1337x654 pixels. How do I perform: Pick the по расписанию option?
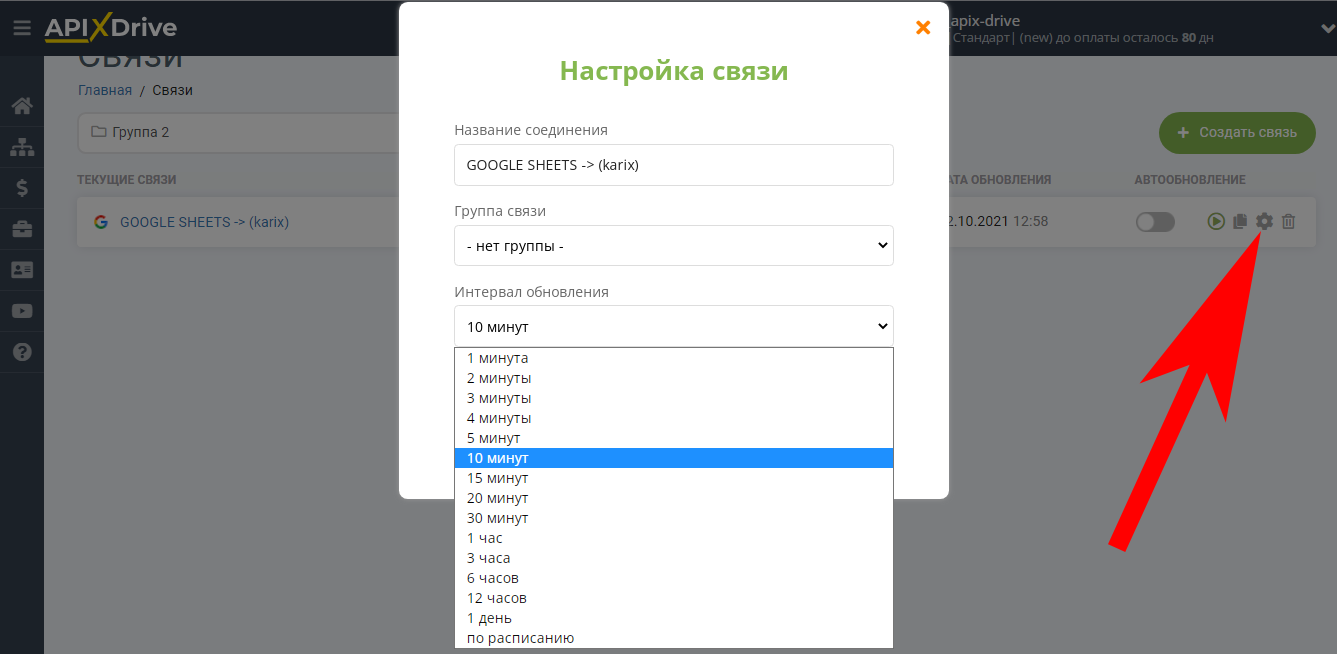point(673,638)
